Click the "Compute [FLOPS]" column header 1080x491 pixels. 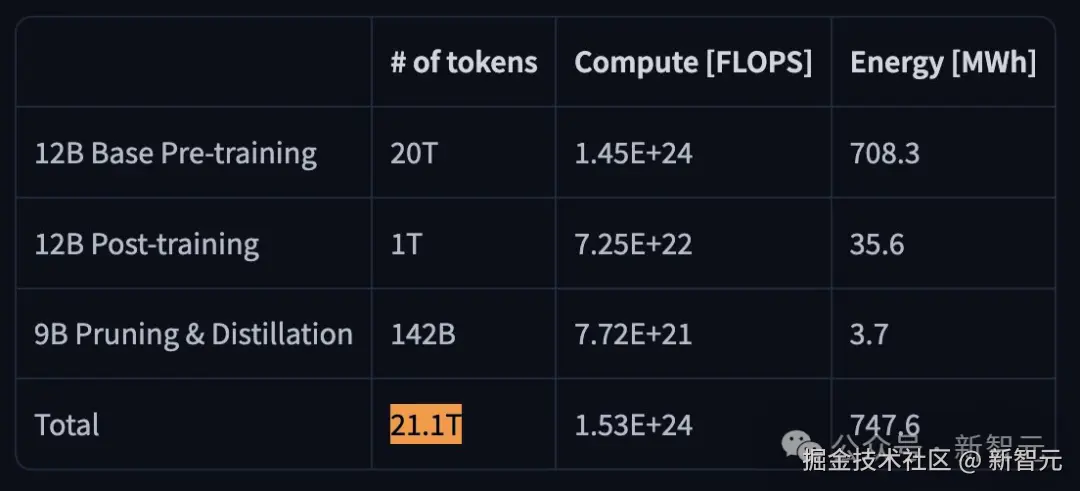click(x=693, y=62)
